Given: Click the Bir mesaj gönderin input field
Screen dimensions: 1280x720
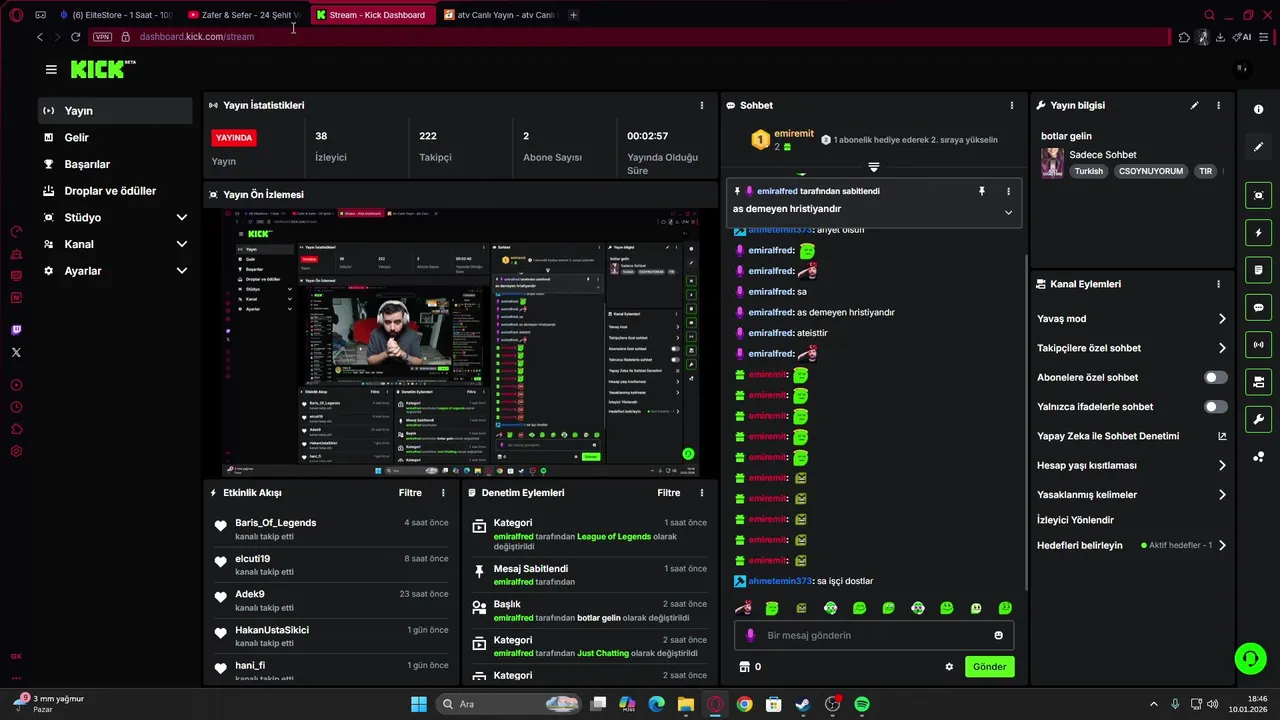Looking at the screenshot, I should [875, 636].
